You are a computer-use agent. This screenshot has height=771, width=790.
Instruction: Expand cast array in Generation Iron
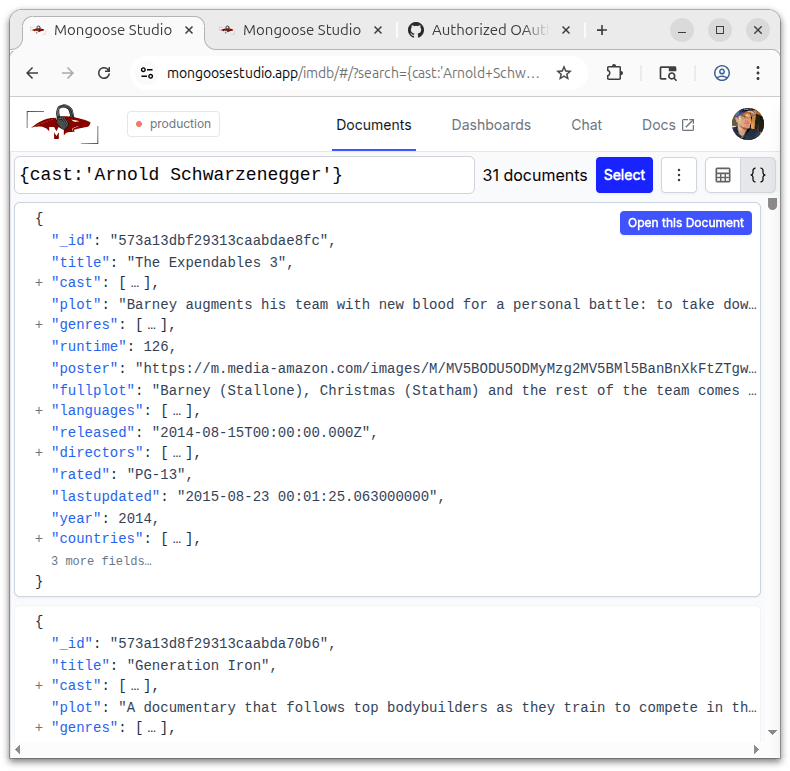pos(39,686)
